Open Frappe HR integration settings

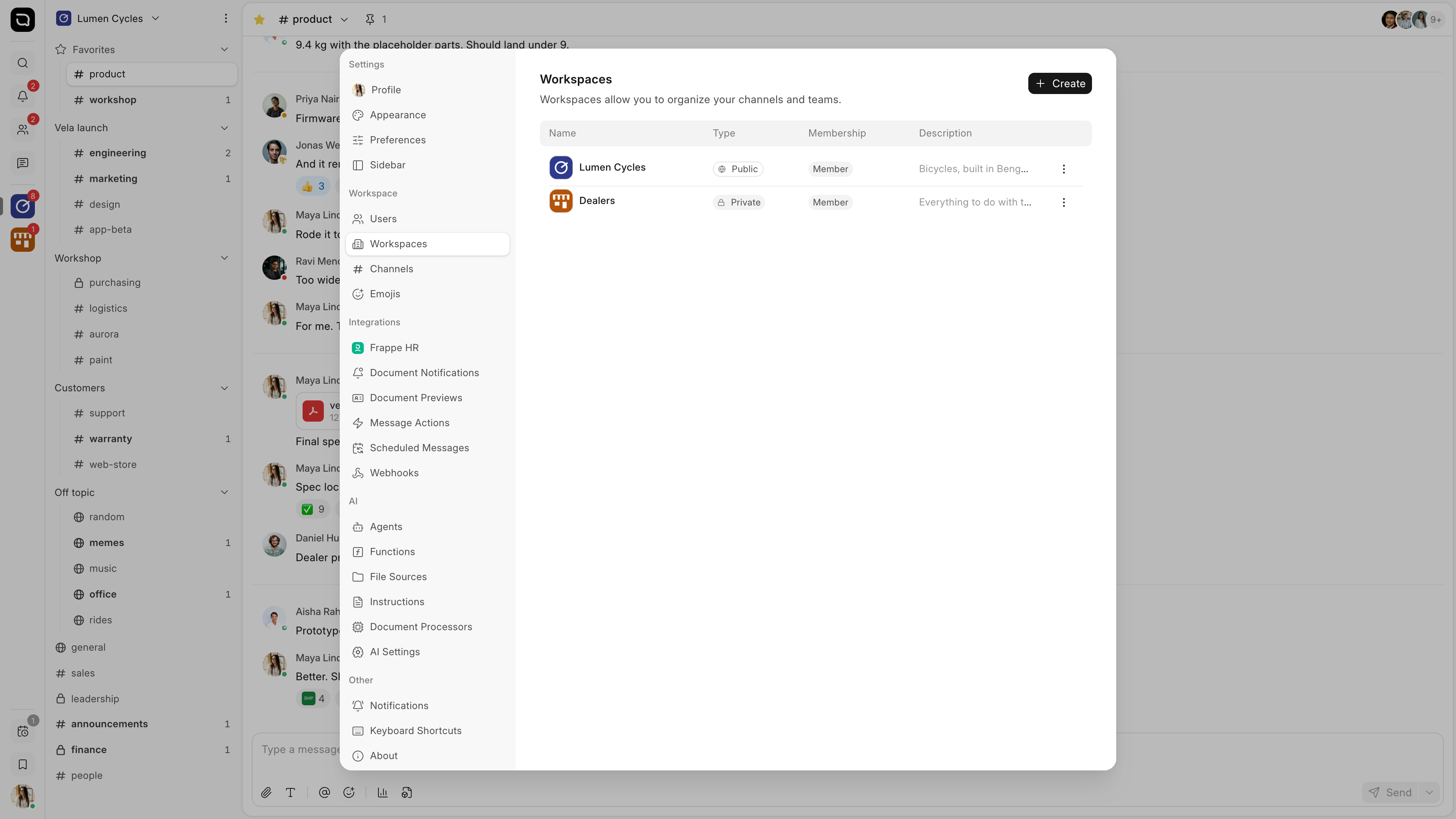pyautogui.click(x=427, y=348)
